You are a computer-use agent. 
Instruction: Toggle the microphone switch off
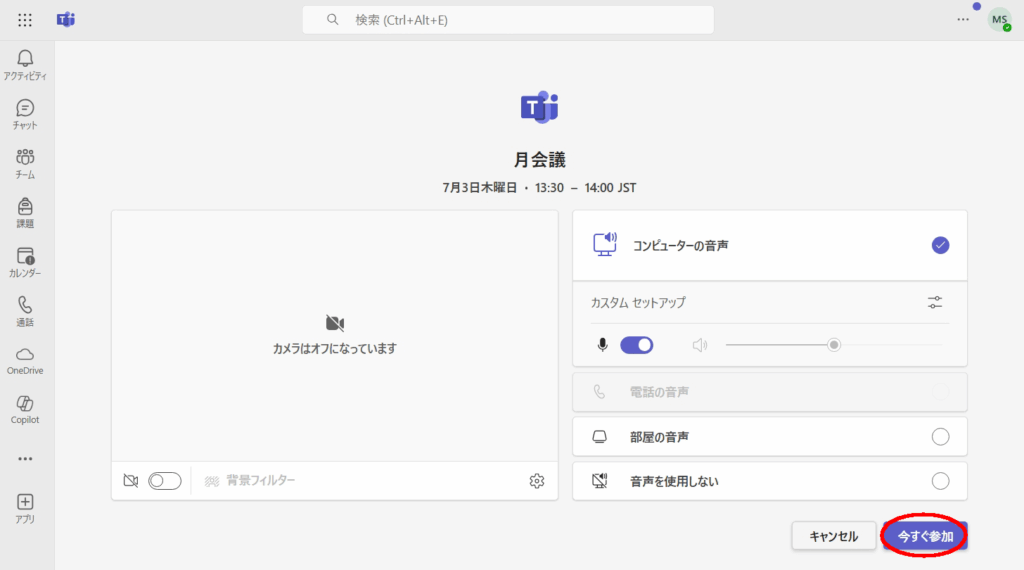click(637, 345)
